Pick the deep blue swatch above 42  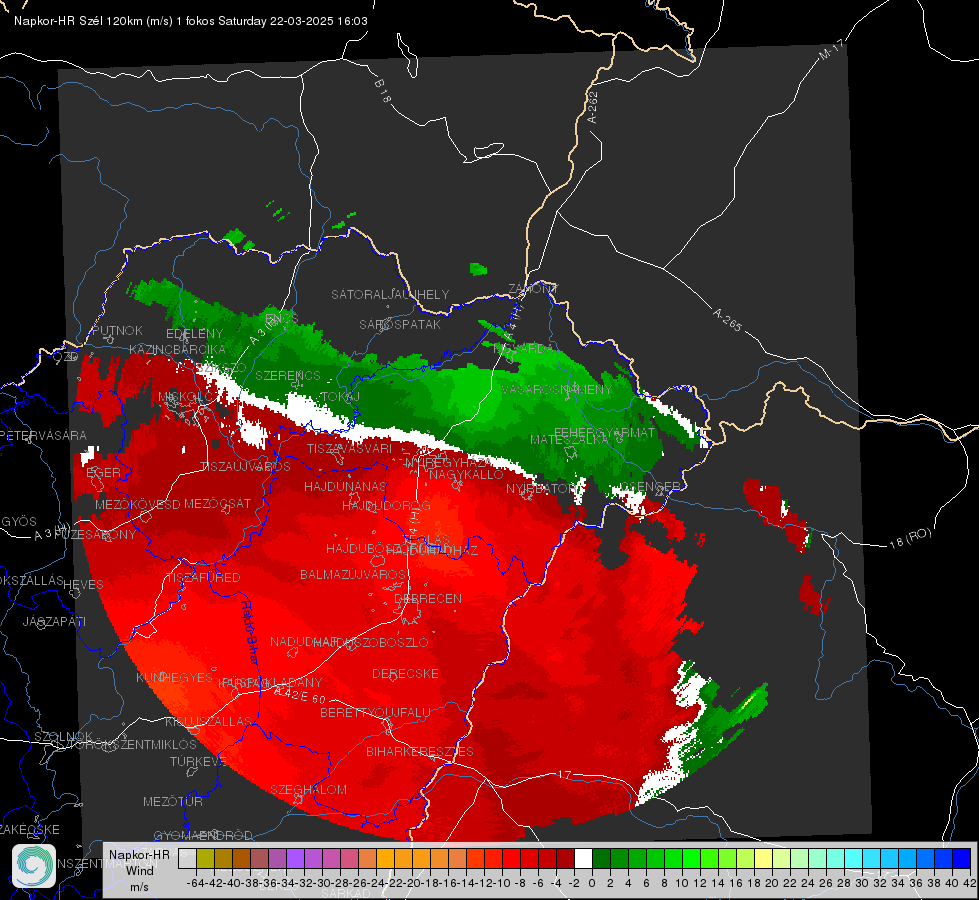pyautogui.click(x=962, y=859)
